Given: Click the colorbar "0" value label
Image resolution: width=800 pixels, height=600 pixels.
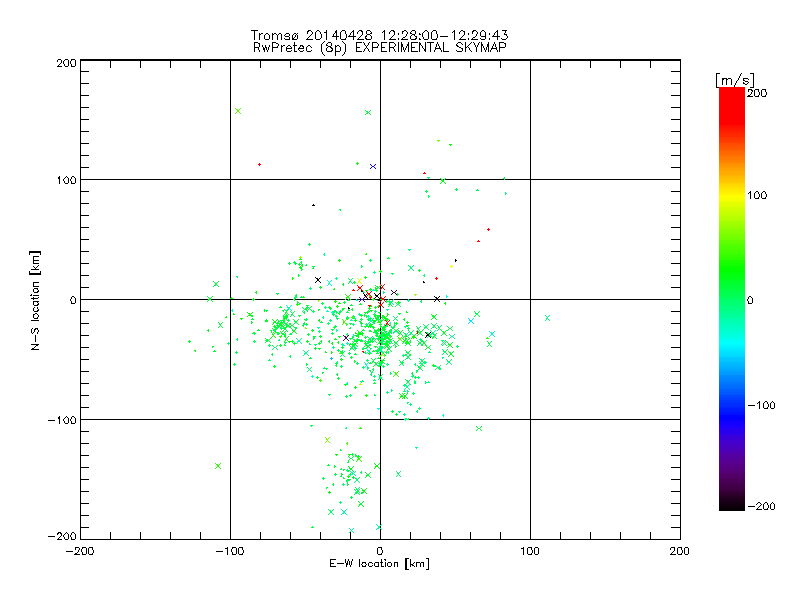Looking at the screenshot, I should click(x=750, y=300).
